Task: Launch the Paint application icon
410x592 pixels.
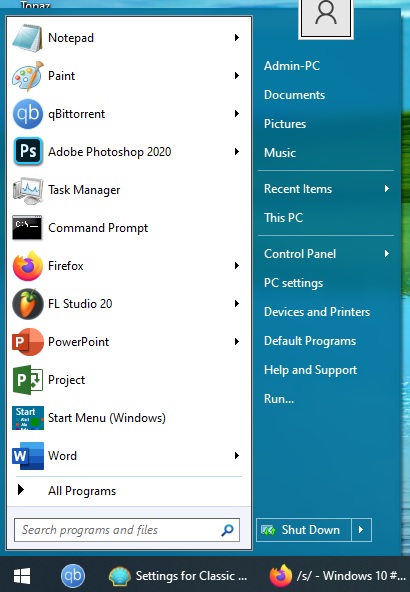Action: point(28,76)
